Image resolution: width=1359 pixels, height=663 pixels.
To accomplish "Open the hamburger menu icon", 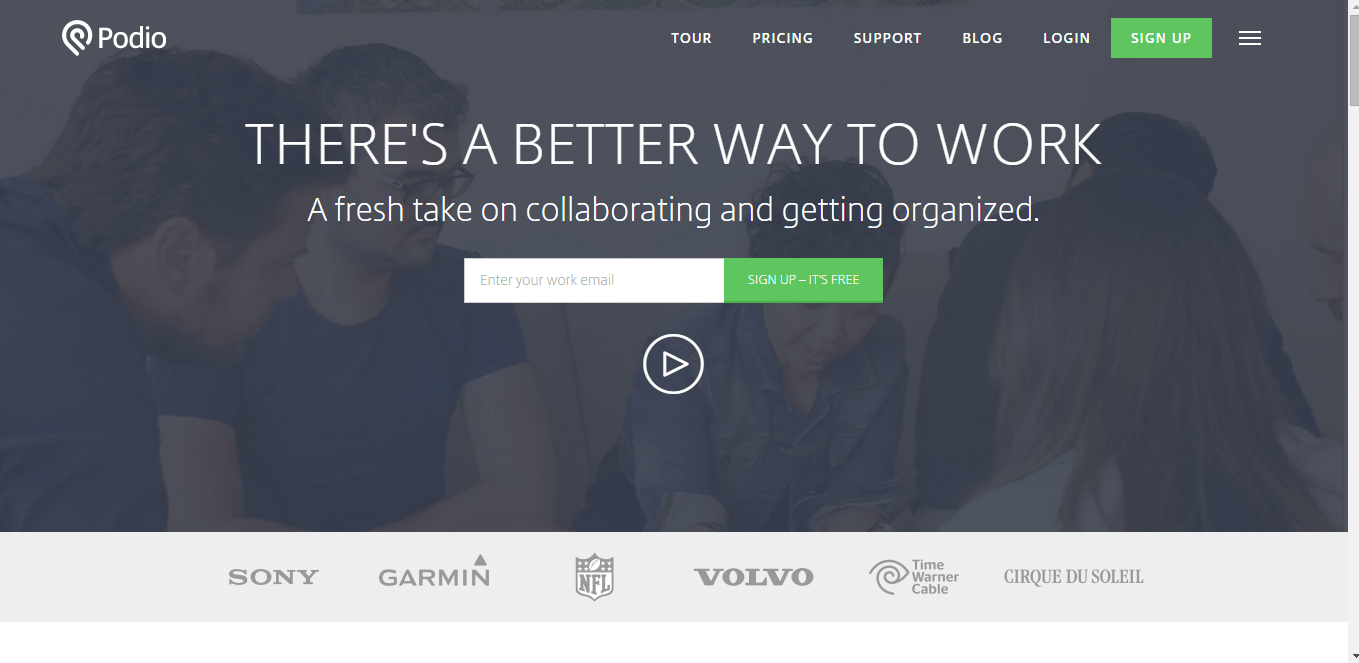I will [1249, 38].
